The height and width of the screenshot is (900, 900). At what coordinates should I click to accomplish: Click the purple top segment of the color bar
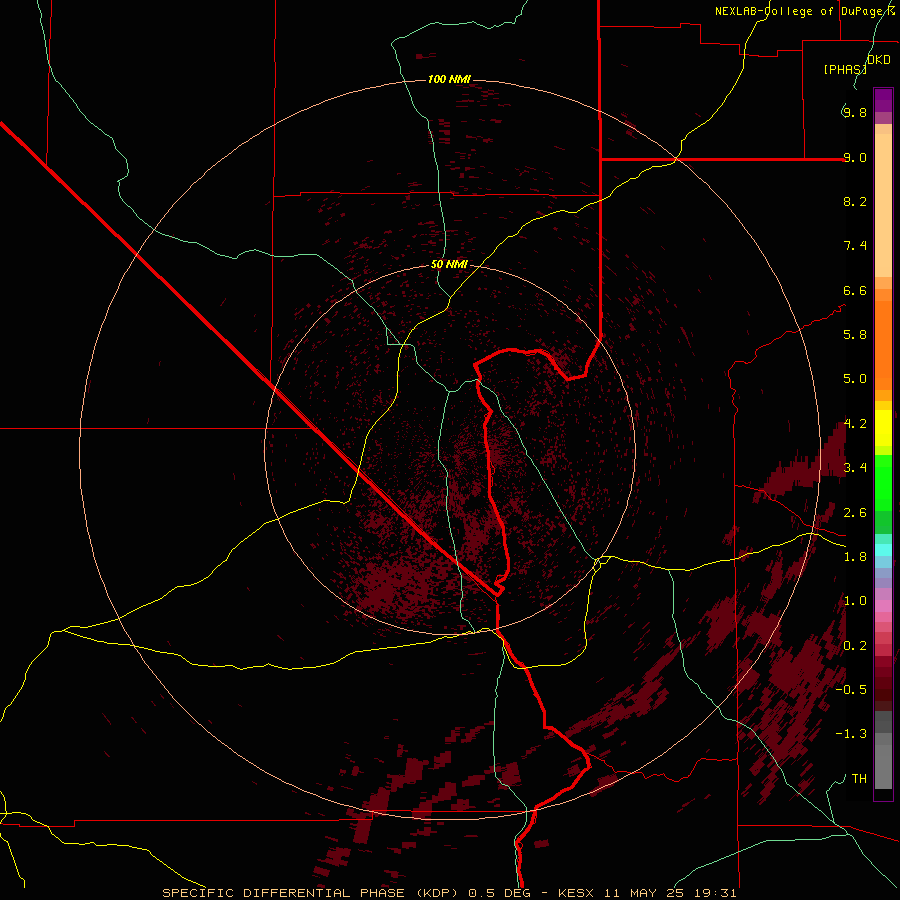[x=883, y=100]
